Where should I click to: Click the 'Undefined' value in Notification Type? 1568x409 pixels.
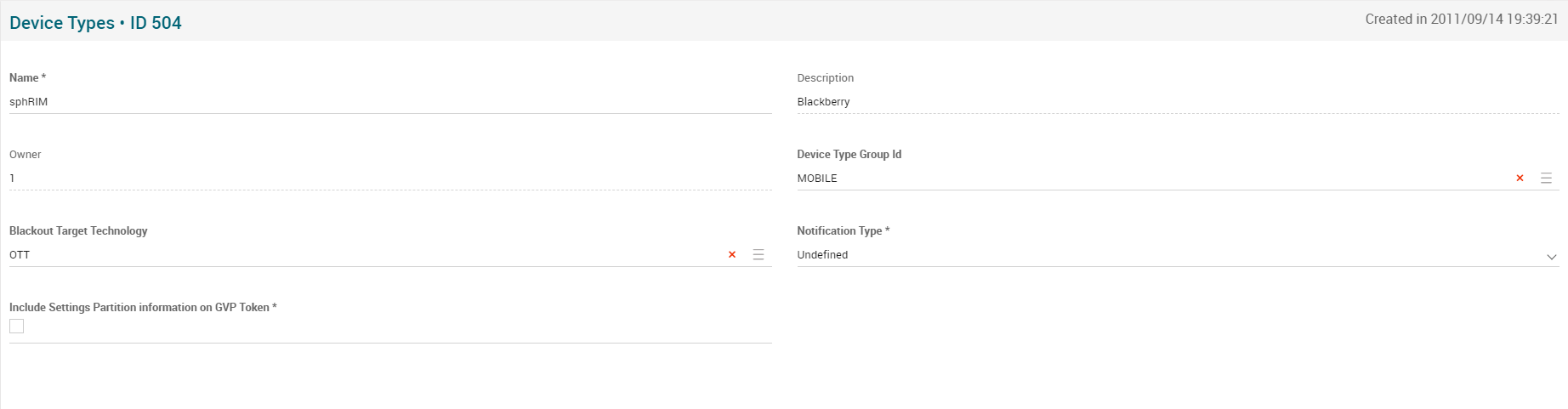(822, 255)
